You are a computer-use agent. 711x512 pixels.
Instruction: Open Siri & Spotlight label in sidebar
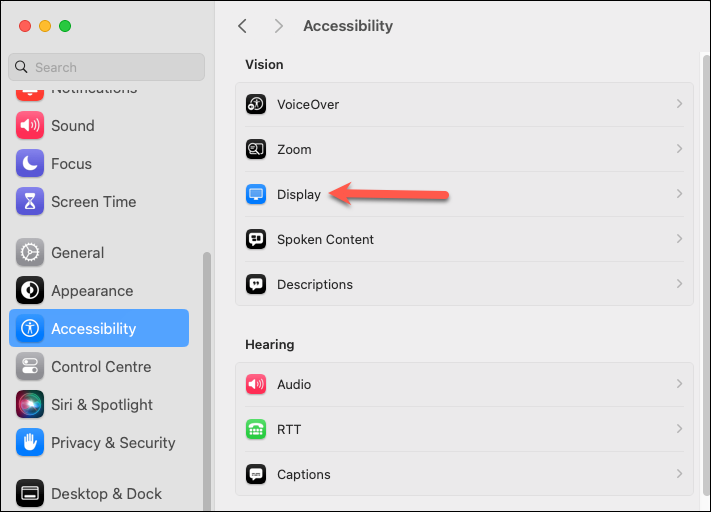[102, 405]
